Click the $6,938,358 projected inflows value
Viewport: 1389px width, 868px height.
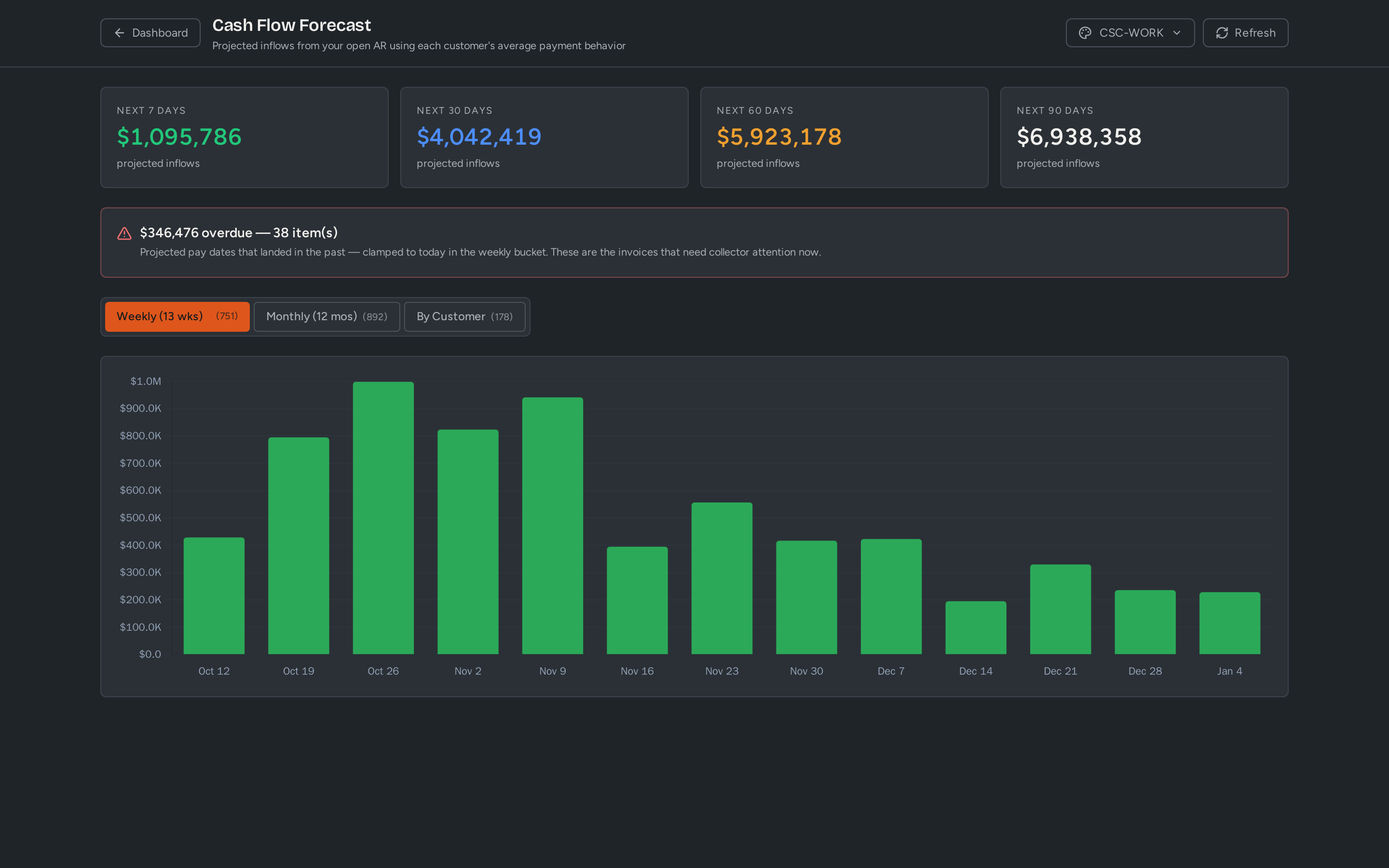click(x=1079, y=136)
